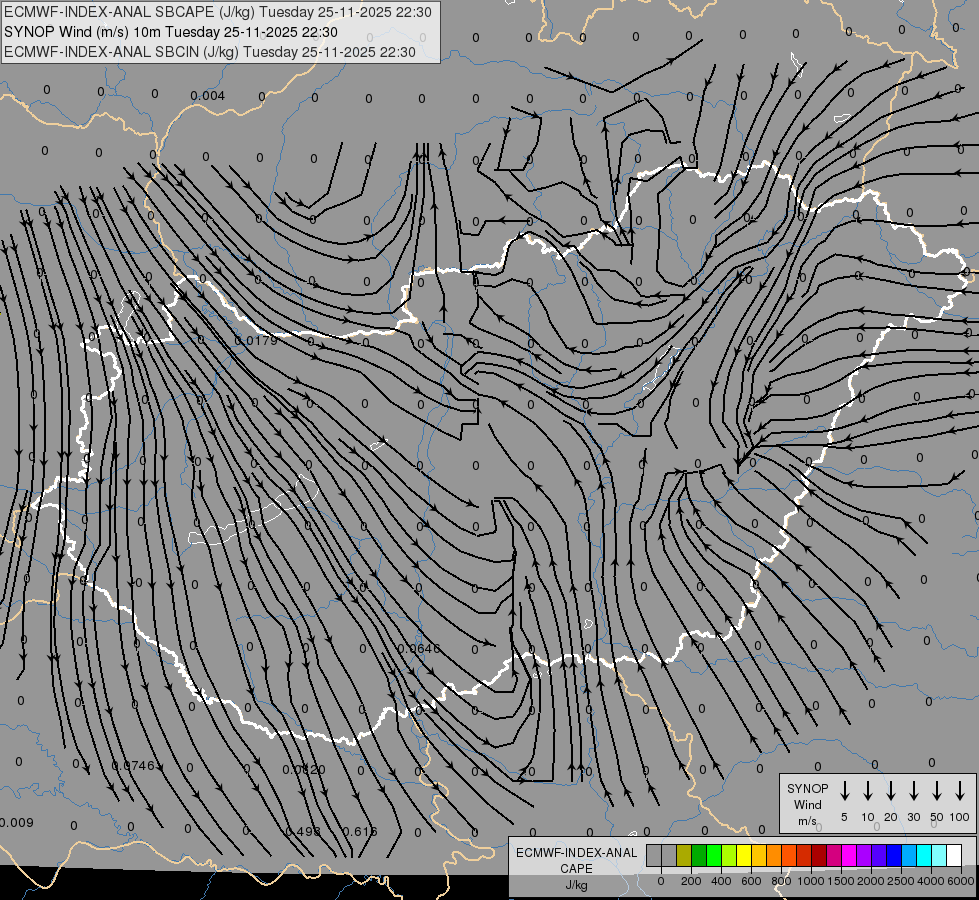Click the 200 tick label in CAPE legend
The height and width of the screenshot is (900, 979).
coord(691,881)
